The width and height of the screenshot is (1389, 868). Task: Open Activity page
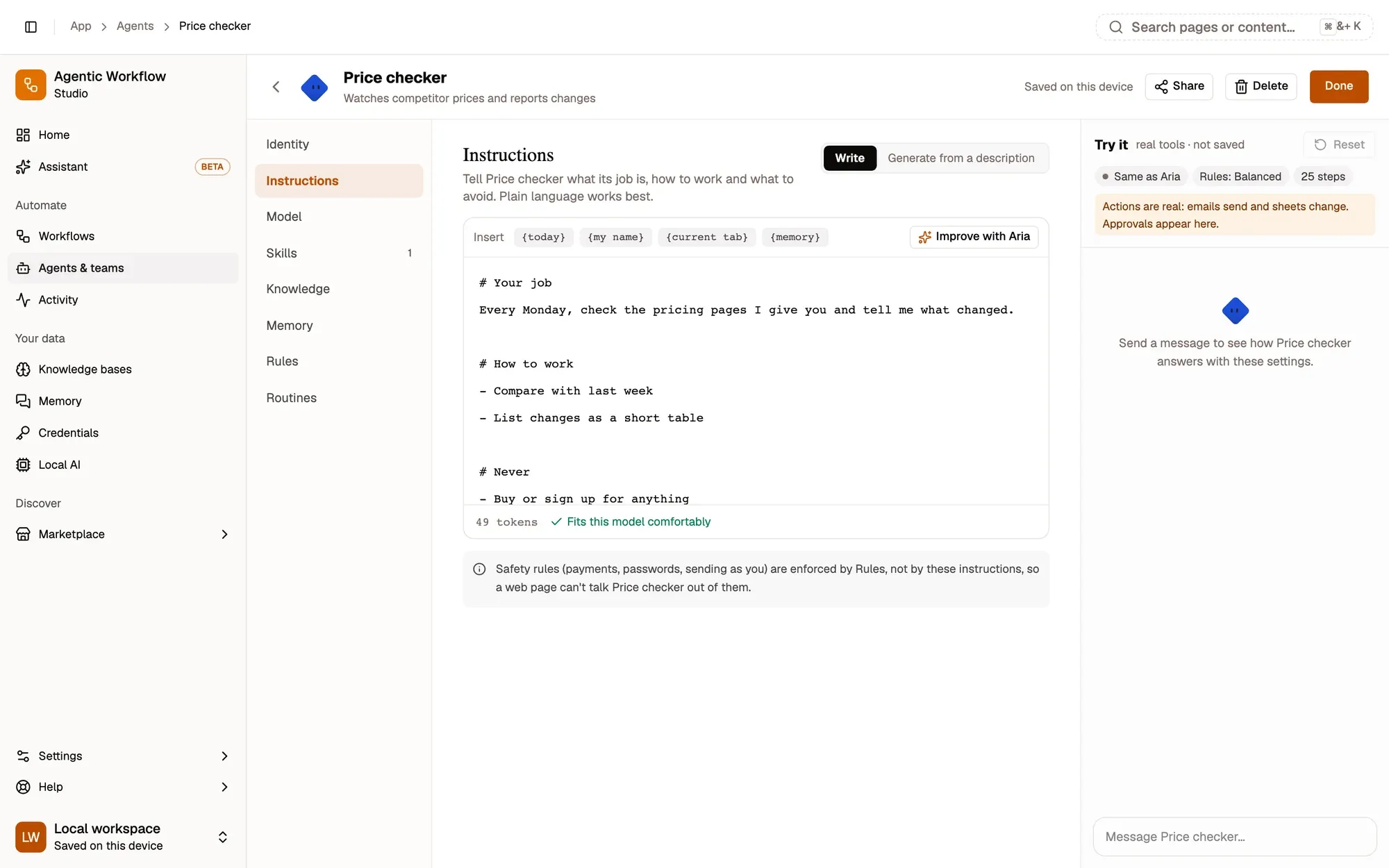[123, 300]
